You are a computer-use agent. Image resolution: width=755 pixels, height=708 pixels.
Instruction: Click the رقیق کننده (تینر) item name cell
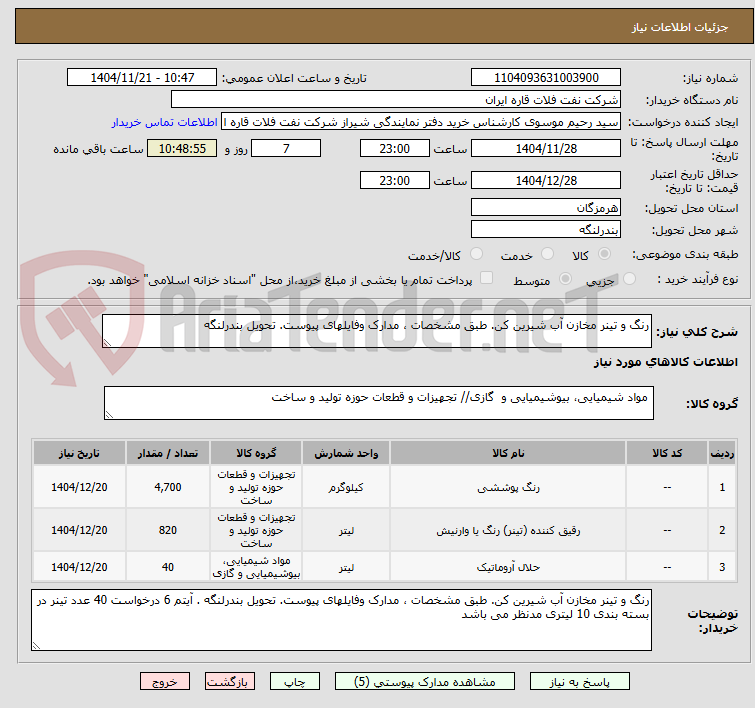[508, 530]
